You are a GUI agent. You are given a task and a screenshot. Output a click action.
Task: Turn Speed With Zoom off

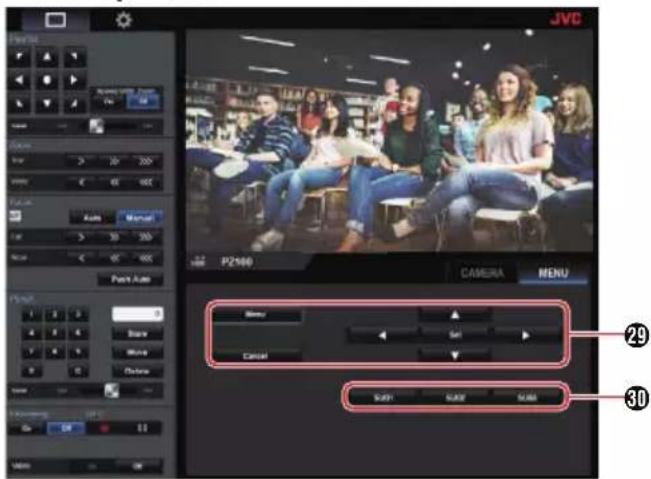pos(143,101)
